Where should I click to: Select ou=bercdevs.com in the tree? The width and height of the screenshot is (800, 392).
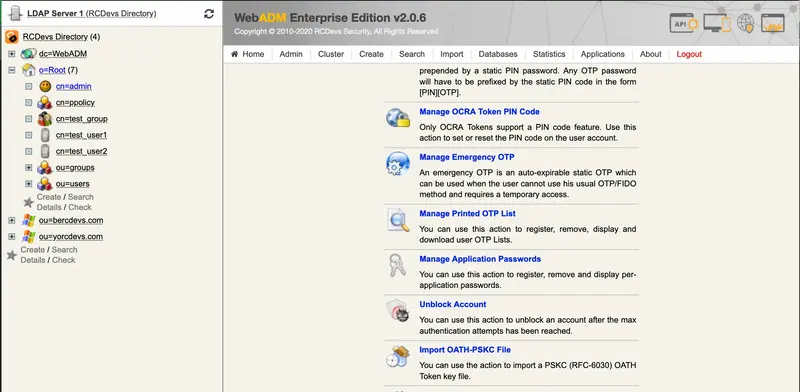click(x=71, y=220)
